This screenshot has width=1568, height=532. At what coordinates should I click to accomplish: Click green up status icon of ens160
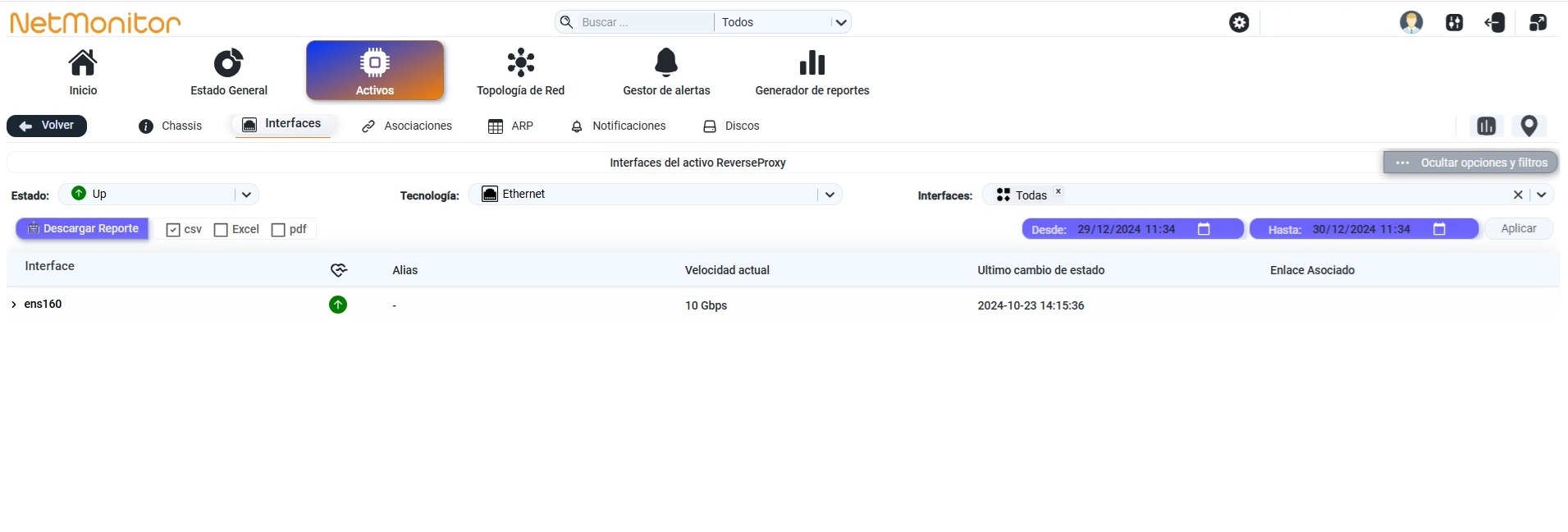tap(338, 305)
